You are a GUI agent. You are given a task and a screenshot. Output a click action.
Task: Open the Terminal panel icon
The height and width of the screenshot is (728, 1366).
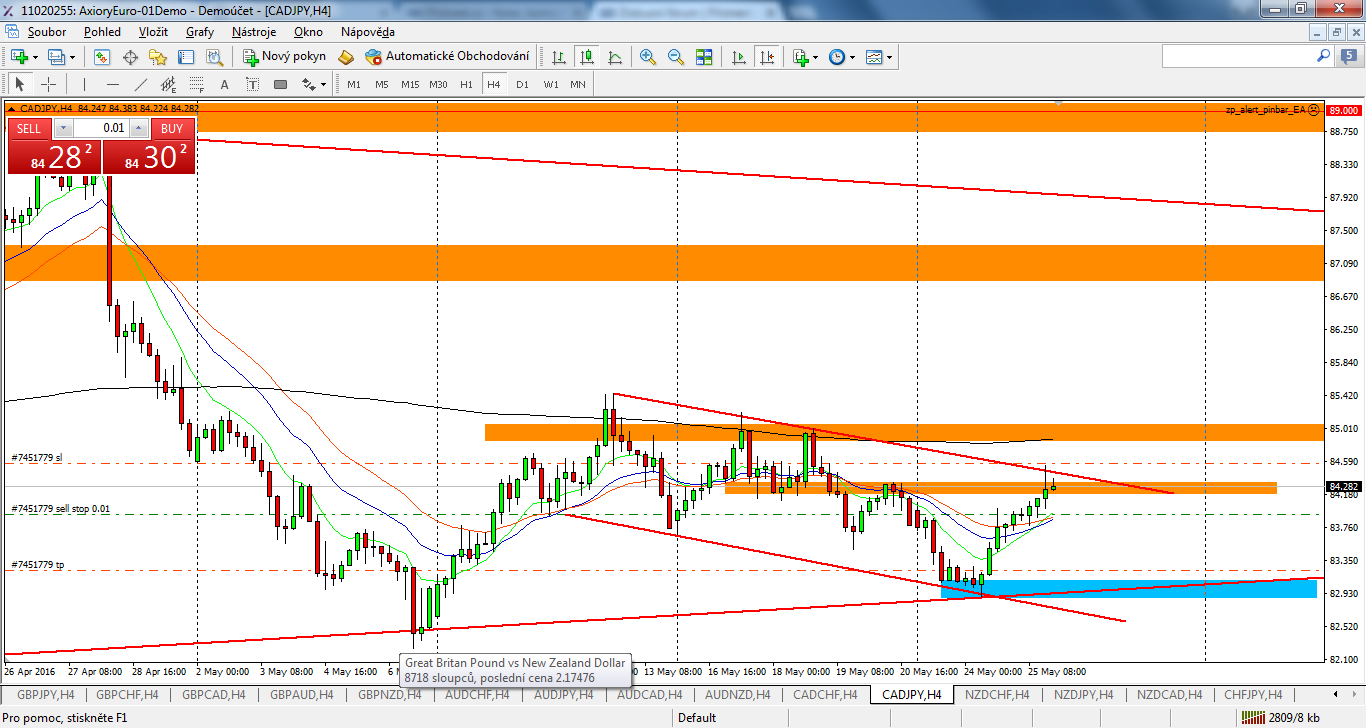click(x=186, y=57)
